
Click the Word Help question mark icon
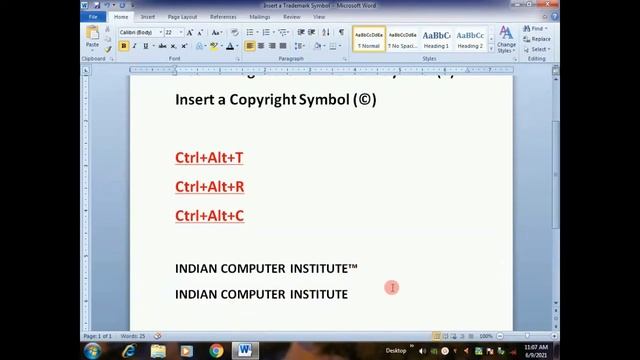554,17
